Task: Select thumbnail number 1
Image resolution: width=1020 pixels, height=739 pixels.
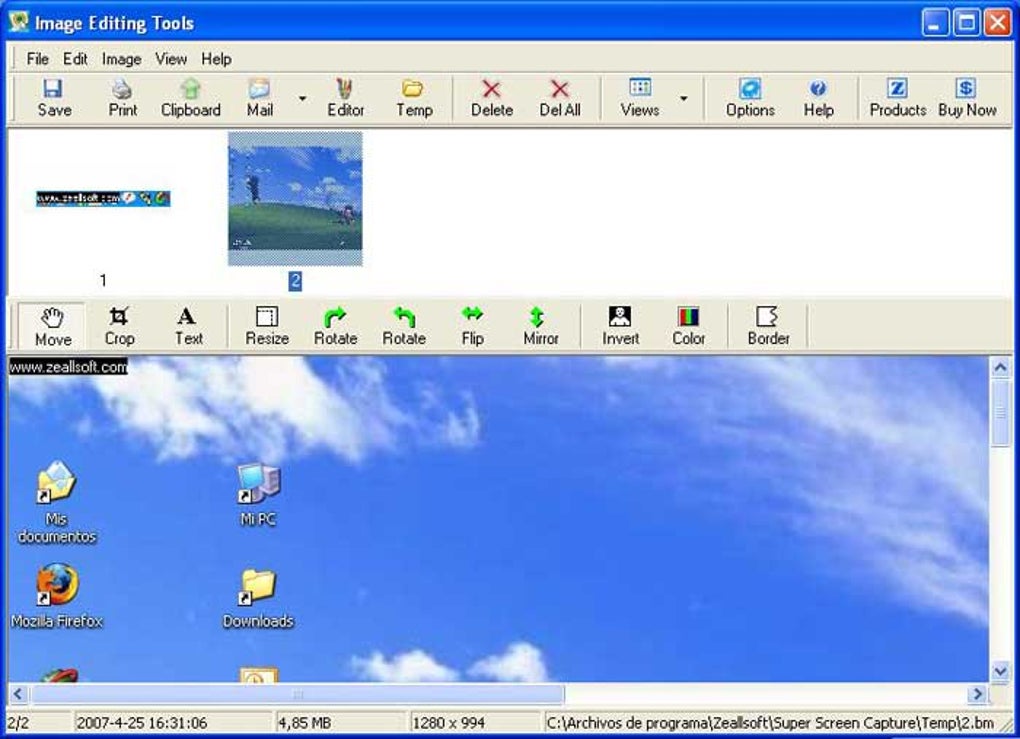Action: [103, 198]
